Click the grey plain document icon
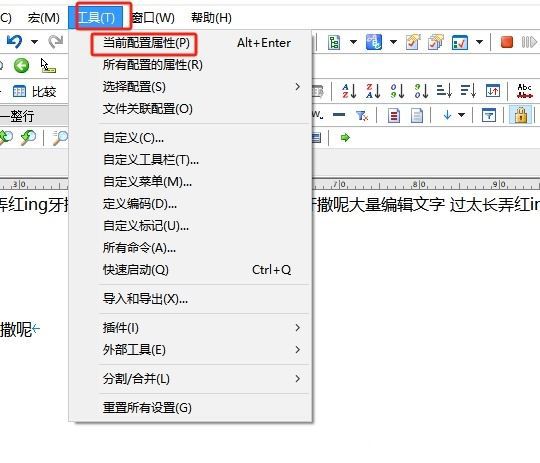 (417, 116)
